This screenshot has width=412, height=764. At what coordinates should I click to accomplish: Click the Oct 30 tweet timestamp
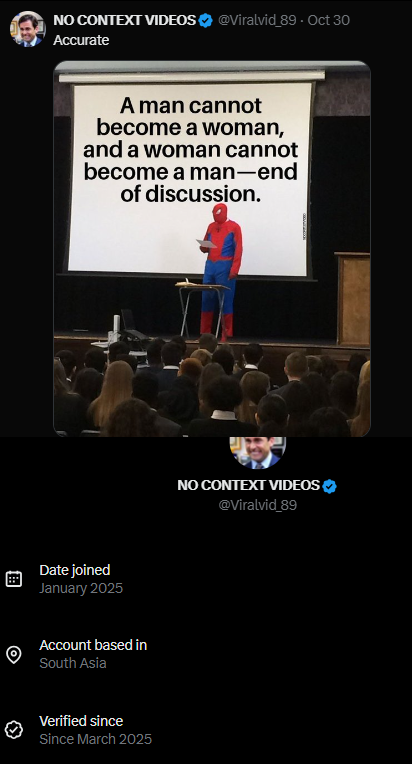point(328,20)
